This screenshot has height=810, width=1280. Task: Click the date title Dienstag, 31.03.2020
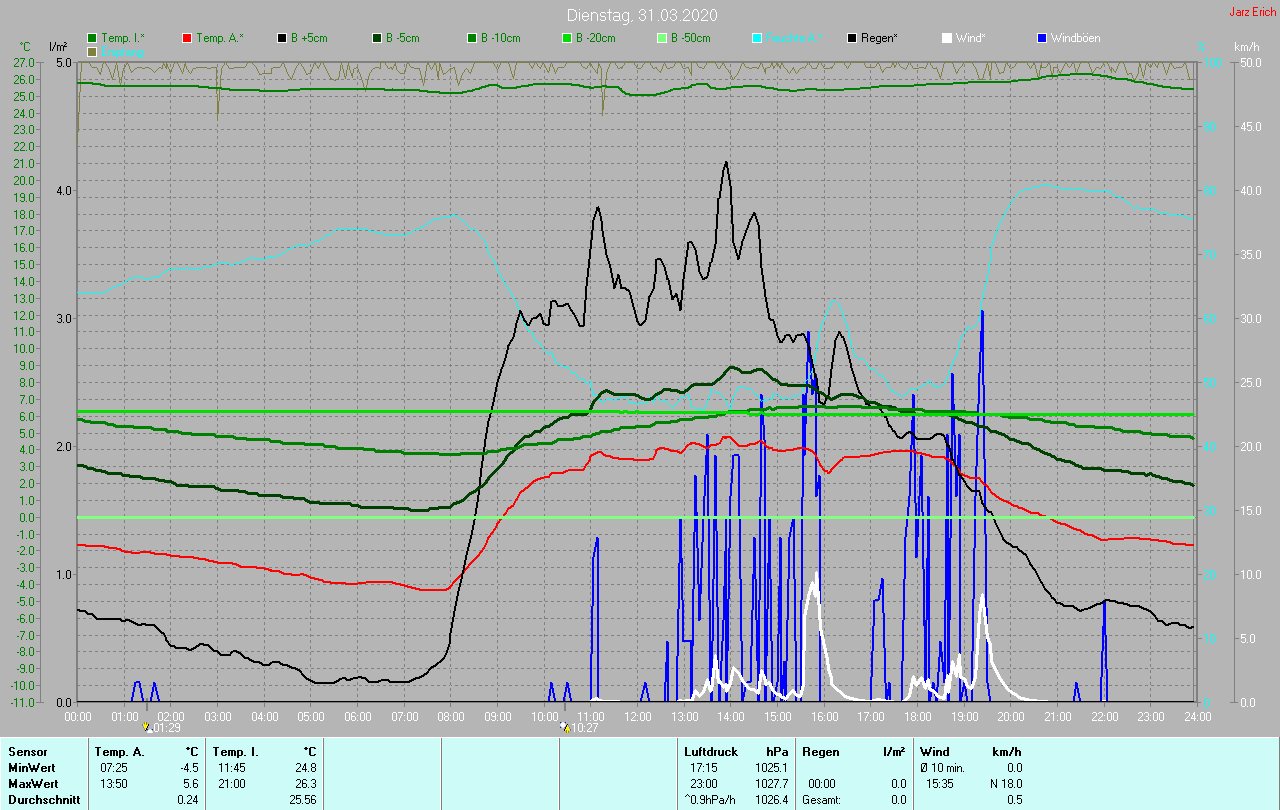(x=641, y=15)
